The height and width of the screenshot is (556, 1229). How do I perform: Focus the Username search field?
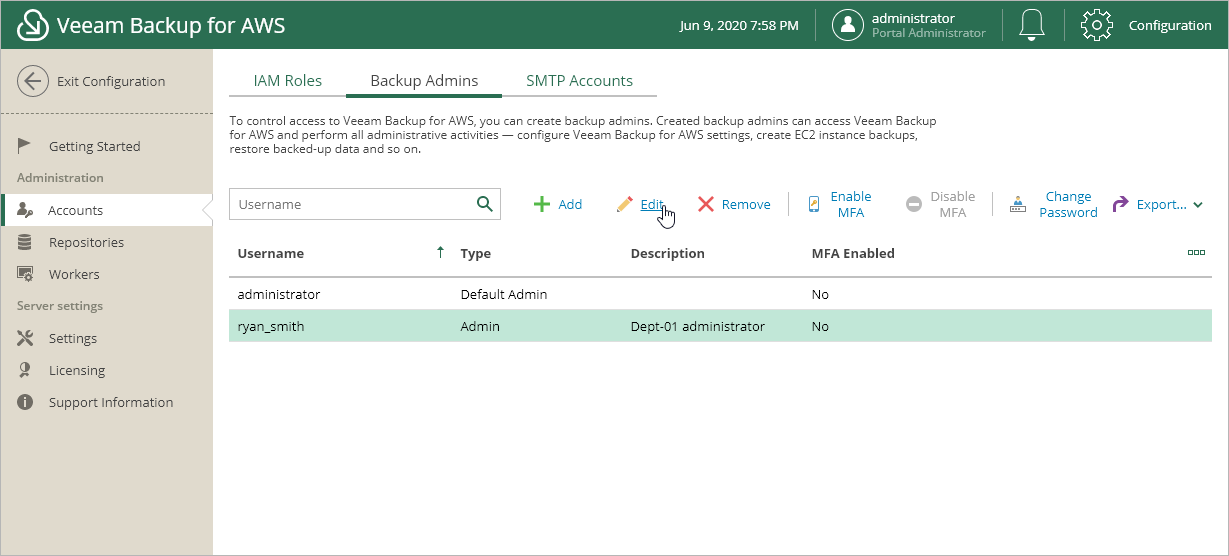tap(365, 204)
